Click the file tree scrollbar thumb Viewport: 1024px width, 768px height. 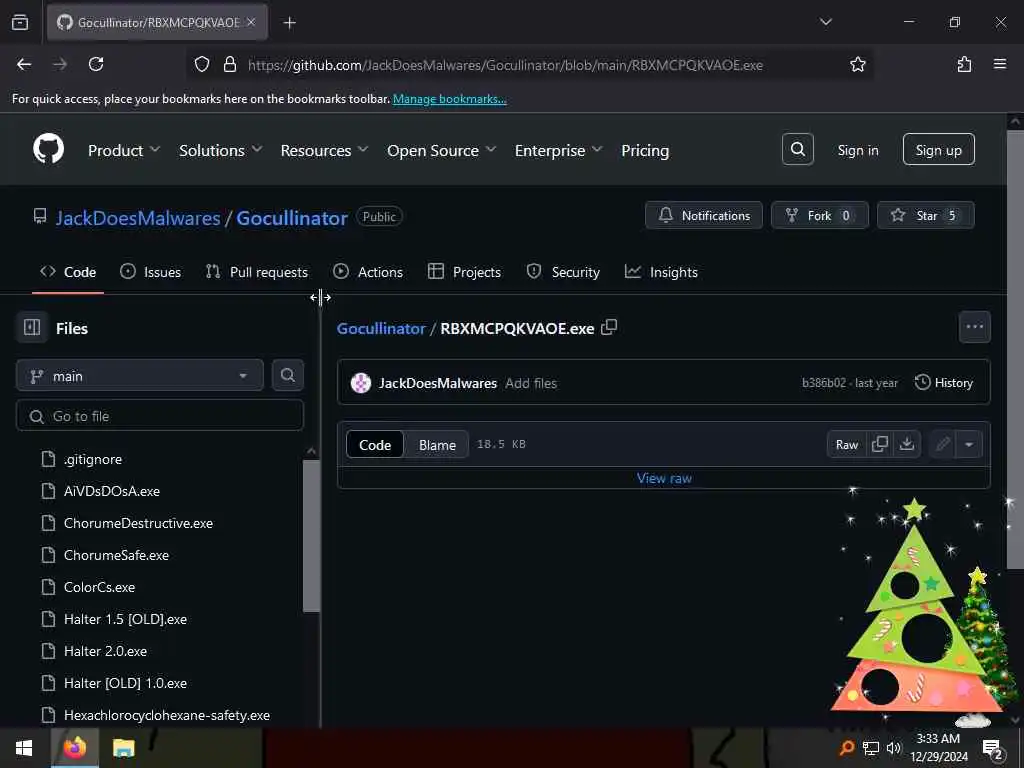coord(312,536)
